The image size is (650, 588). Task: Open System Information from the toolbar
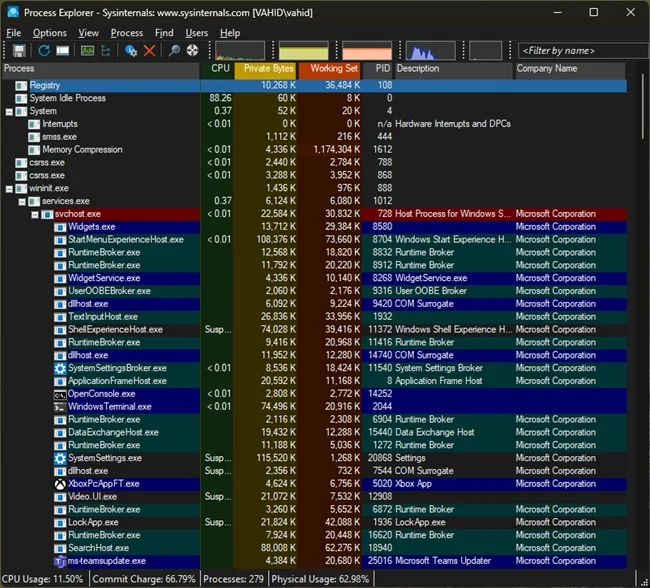click(87, 50)
